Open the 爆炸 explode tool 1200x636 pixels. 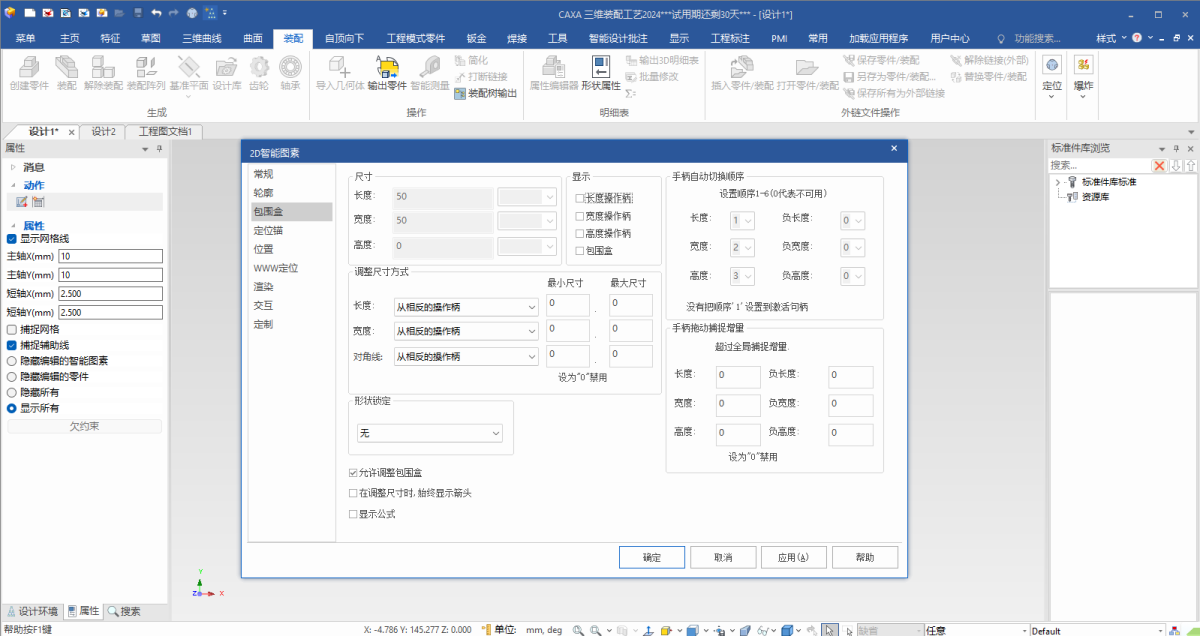1083,72
